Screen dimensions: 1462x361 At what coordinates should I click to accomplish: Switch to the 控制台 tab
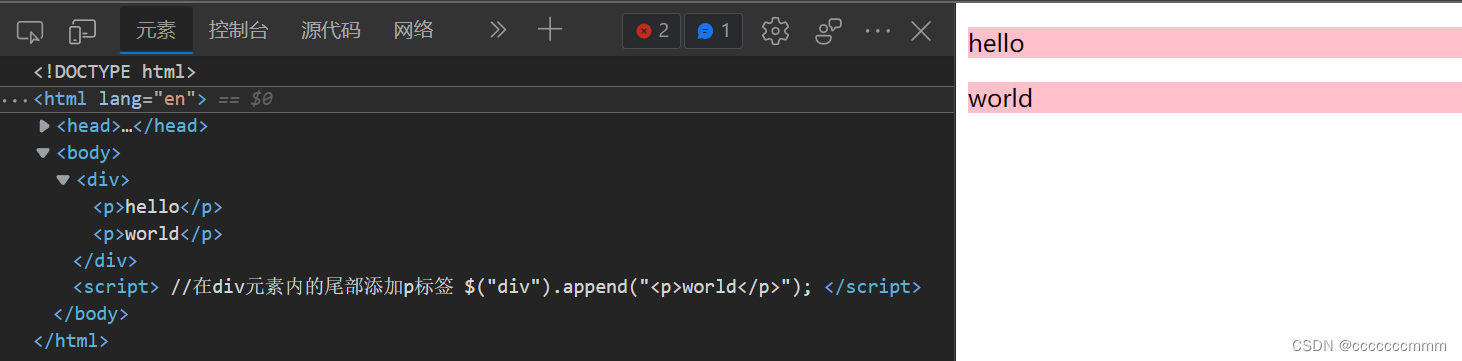[x=238, y=30]
